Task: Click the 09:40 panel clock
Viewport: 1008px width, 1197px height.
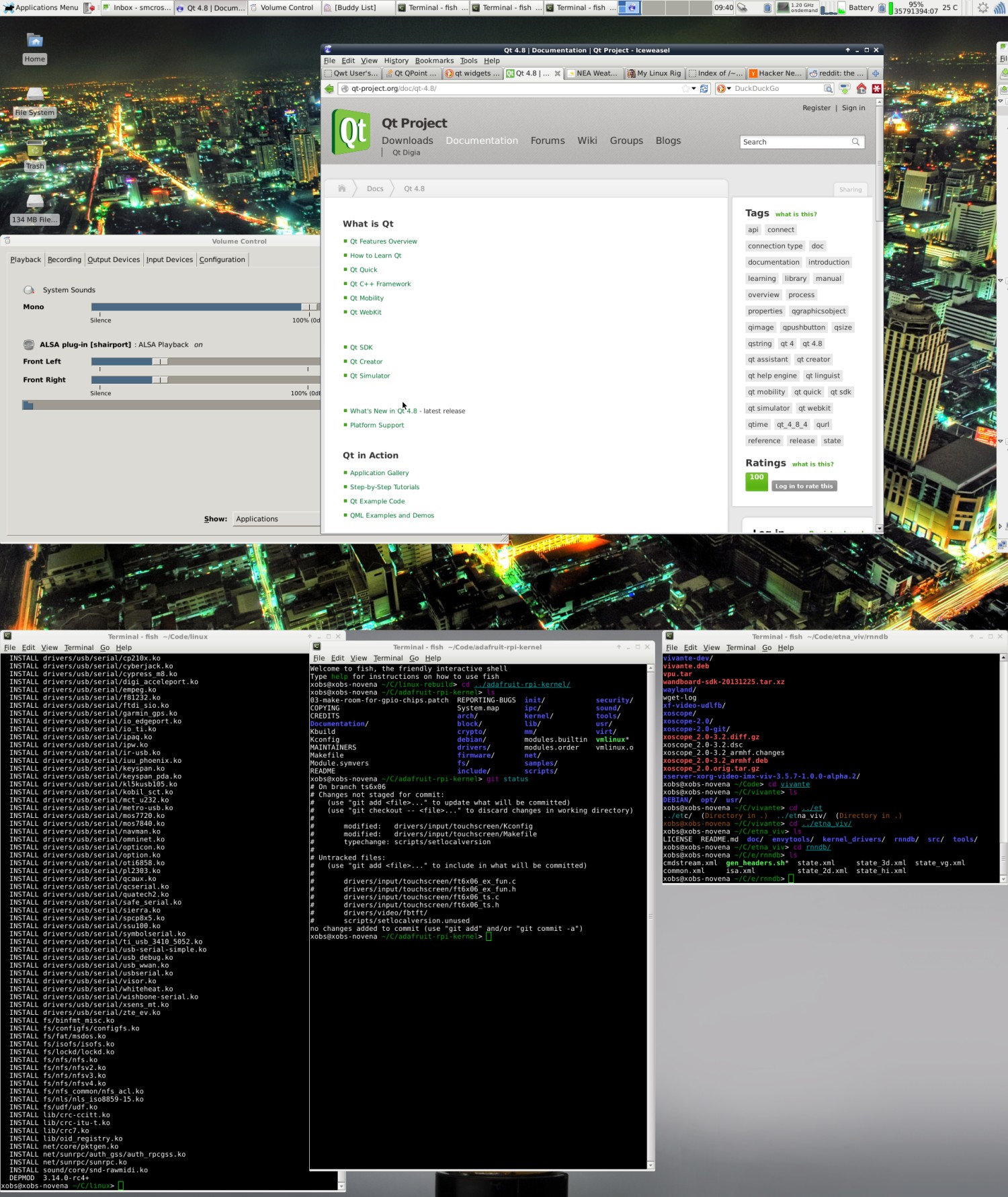Action: click(724, 8)
